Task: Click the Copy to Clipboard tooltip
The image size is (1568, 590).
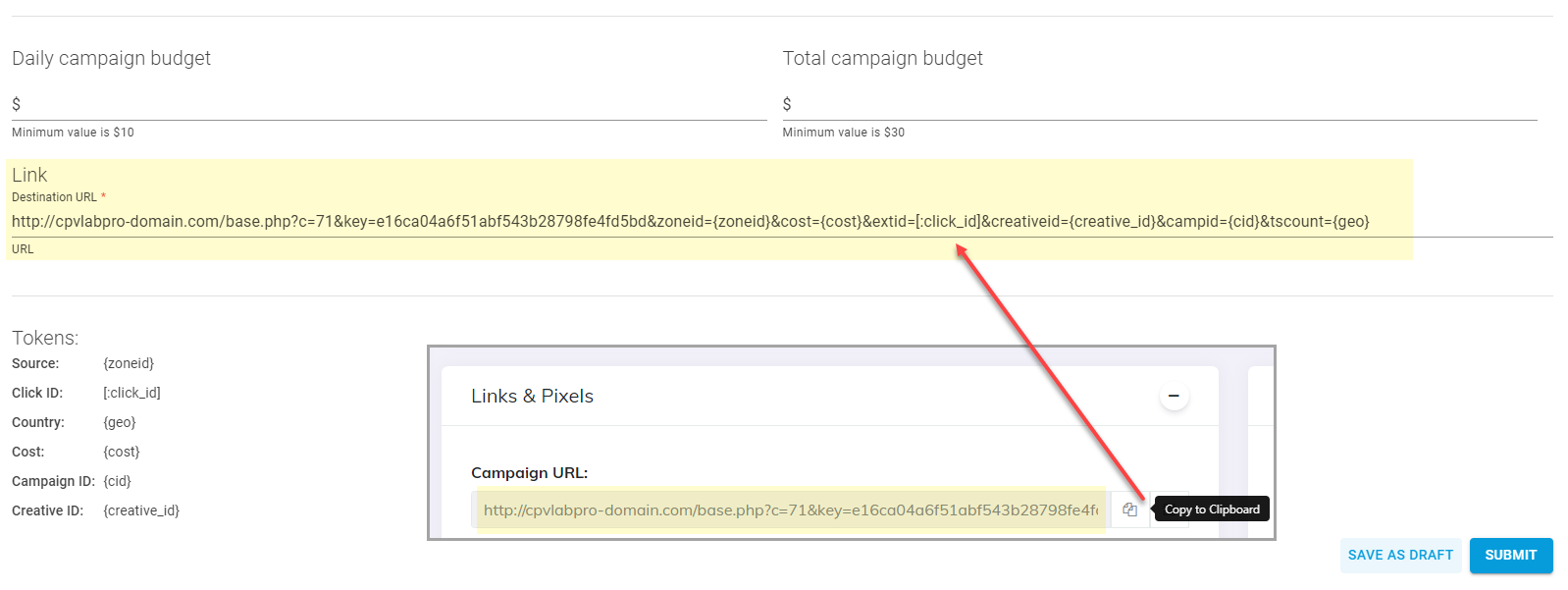Action: 1211,510
